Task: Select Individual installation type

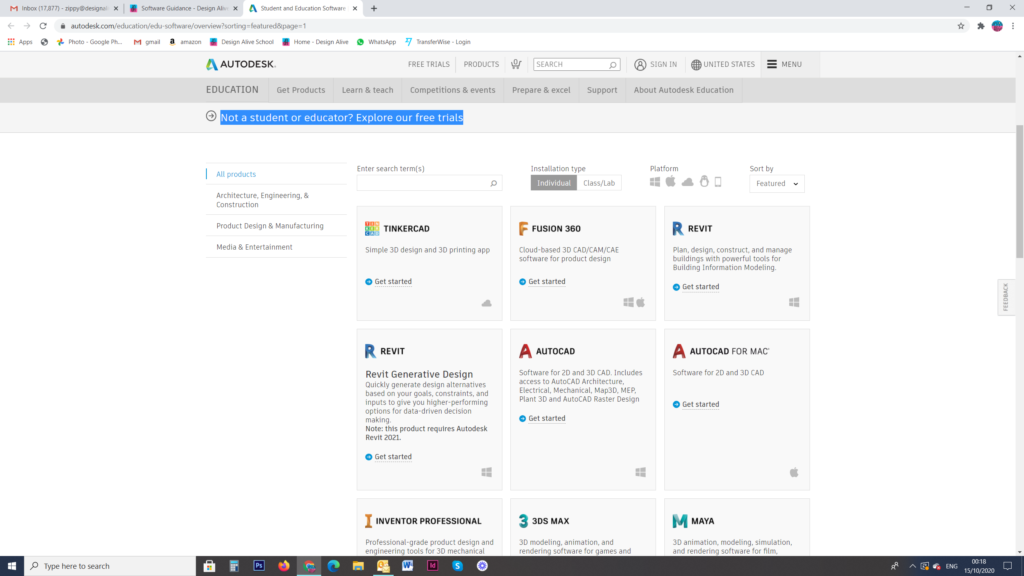Action: tap(554, 183)
